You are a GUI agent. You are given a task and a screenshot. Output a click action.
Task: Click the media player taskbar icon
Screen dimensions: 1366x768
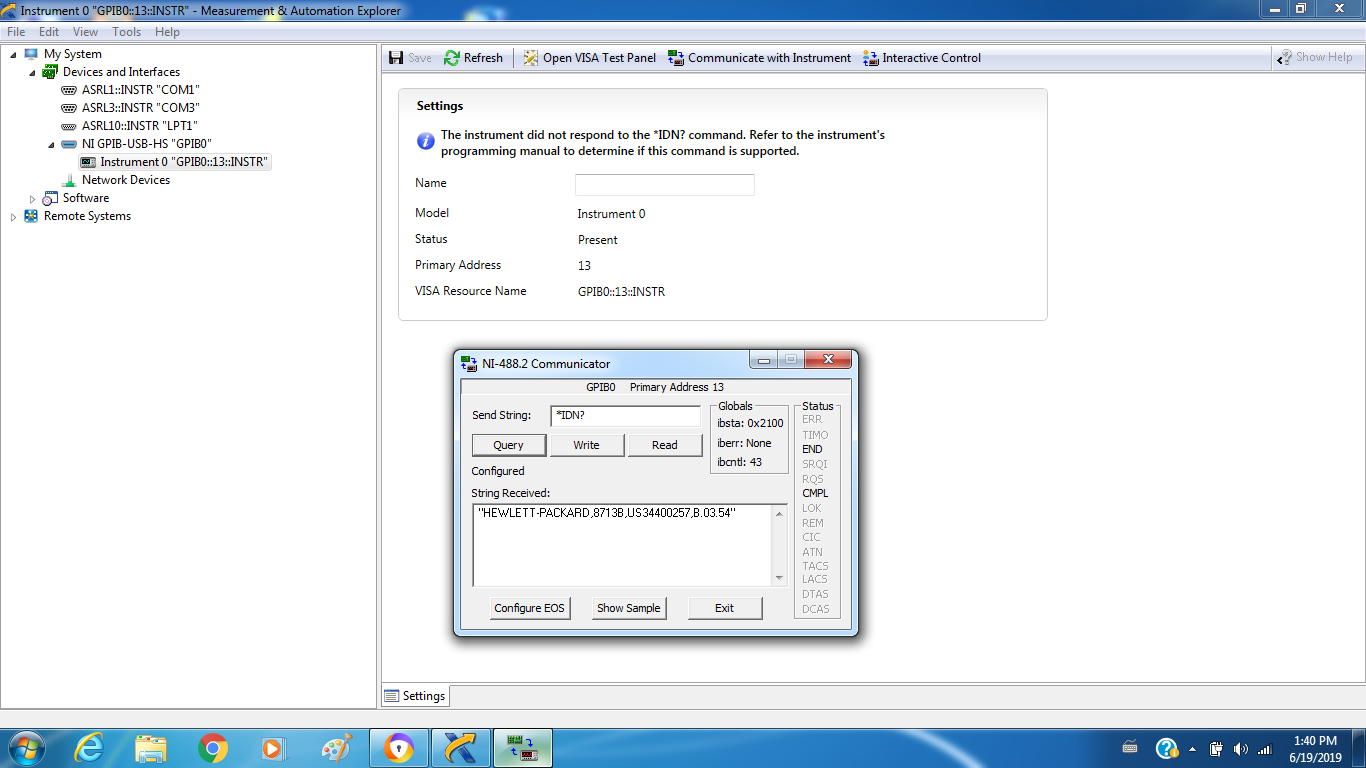pyautogui.click(x=272, y=748)
